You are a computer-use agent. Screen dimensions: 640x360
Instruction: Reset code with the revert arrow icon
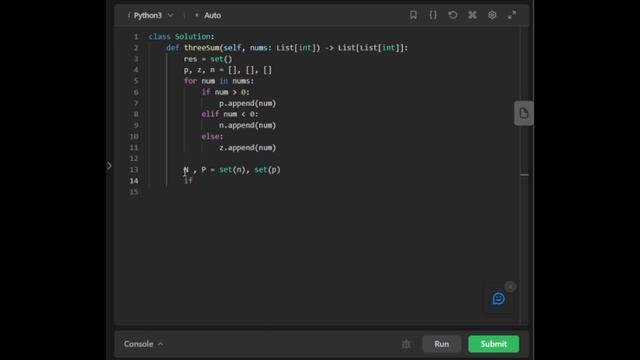coord(453,15)
